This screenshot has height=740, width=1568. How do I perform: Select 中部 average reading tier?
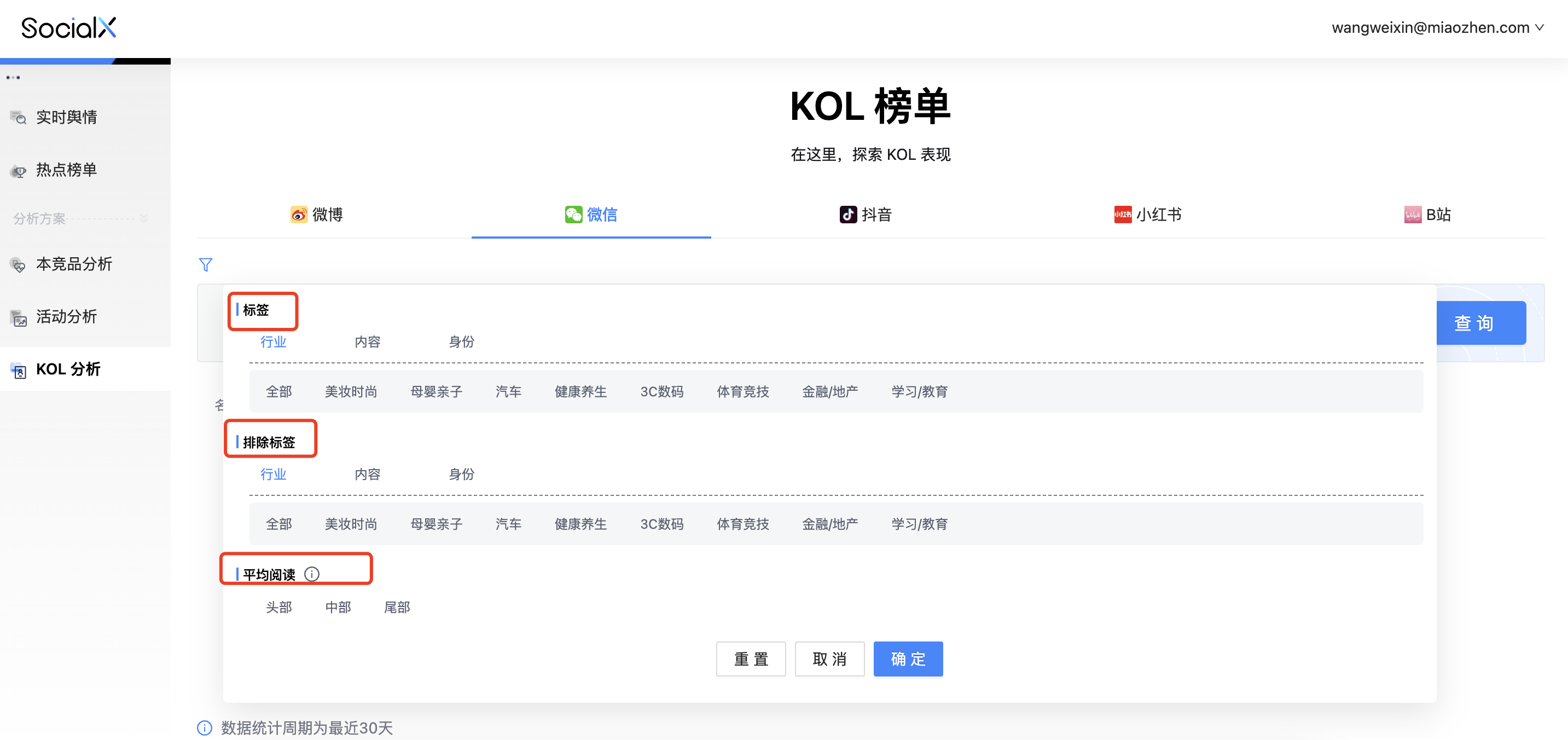point(338,607)
